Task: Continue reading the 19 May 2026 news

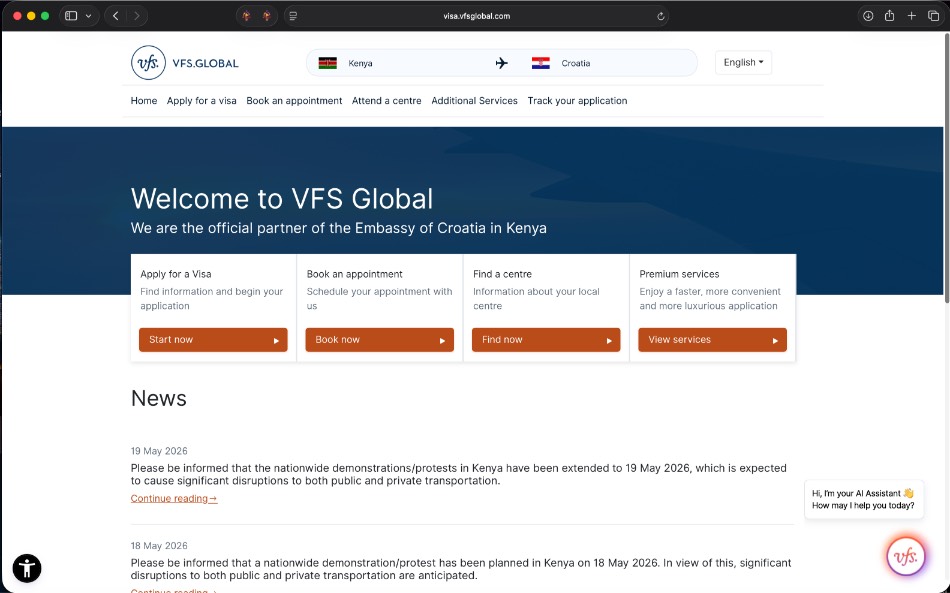Action: [x=174, y=499]
